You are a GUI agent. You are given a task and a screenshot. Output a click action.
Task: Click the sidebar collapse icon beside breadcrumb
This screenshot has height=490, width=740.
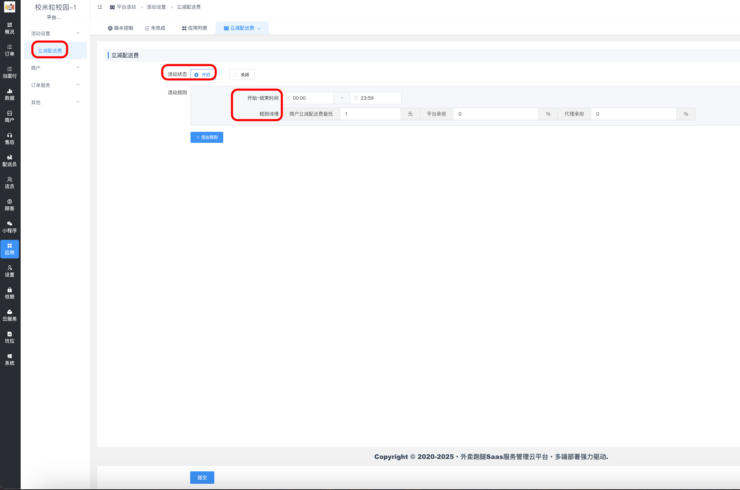100,7
